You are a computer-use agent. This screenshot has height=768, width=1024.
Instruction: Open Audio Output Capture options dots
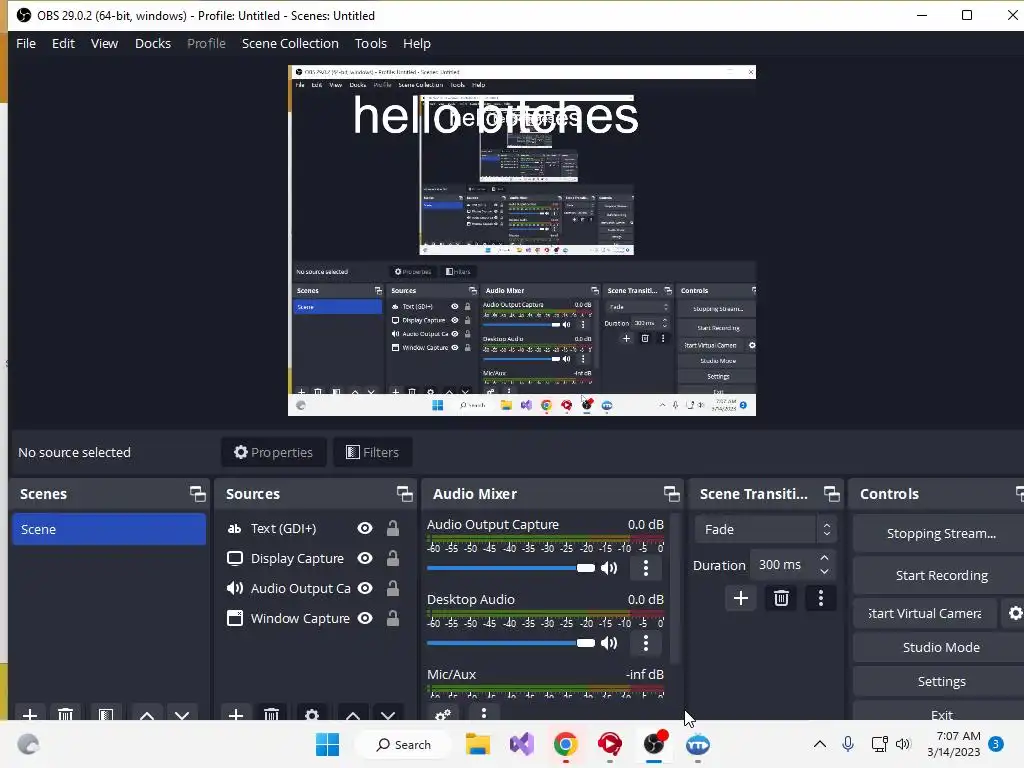click(646, 568)
